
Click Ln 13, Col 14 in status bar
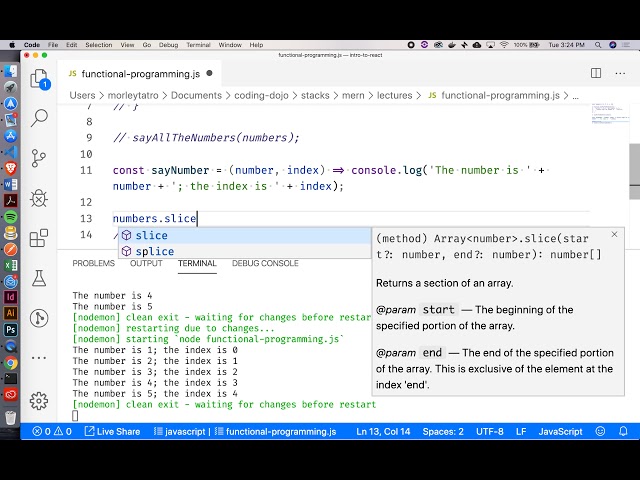(x=383, y=431)
